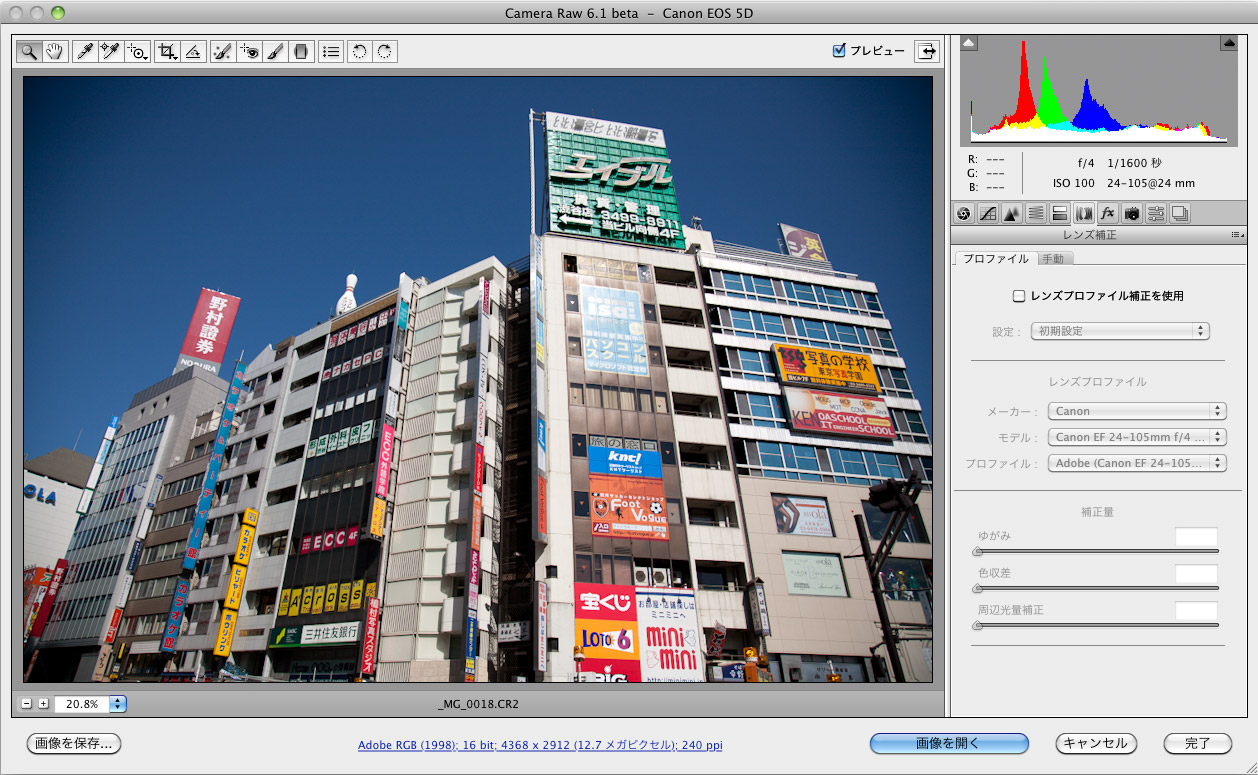
Task: Toggle highlight clipping warning in histogram
Action: tap(1229, 43)
